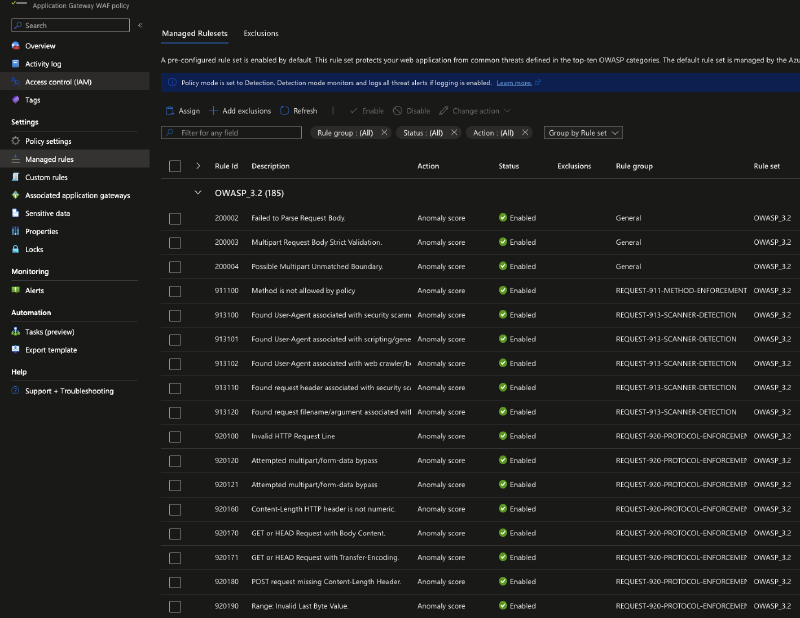
Task: Click the Refresh toolbar icon
Action: (286, 111)
